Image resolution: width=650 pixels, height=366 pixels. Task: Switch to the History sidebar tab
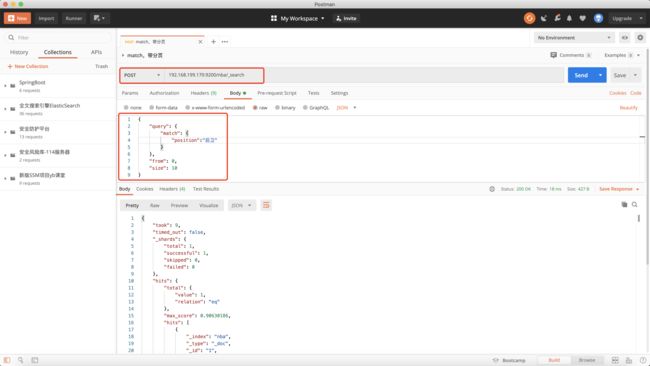tap(19, 52)
